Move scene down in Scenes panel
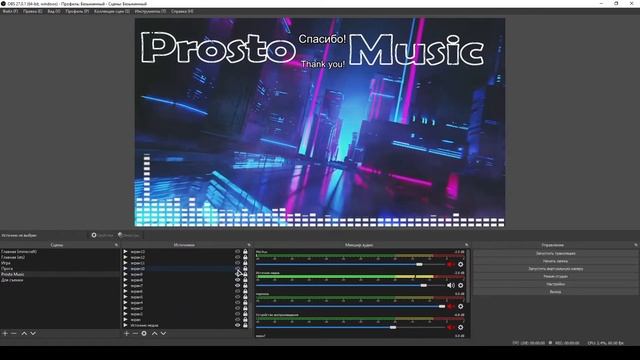Screen dimensions: 640x360 click(33, 333)
